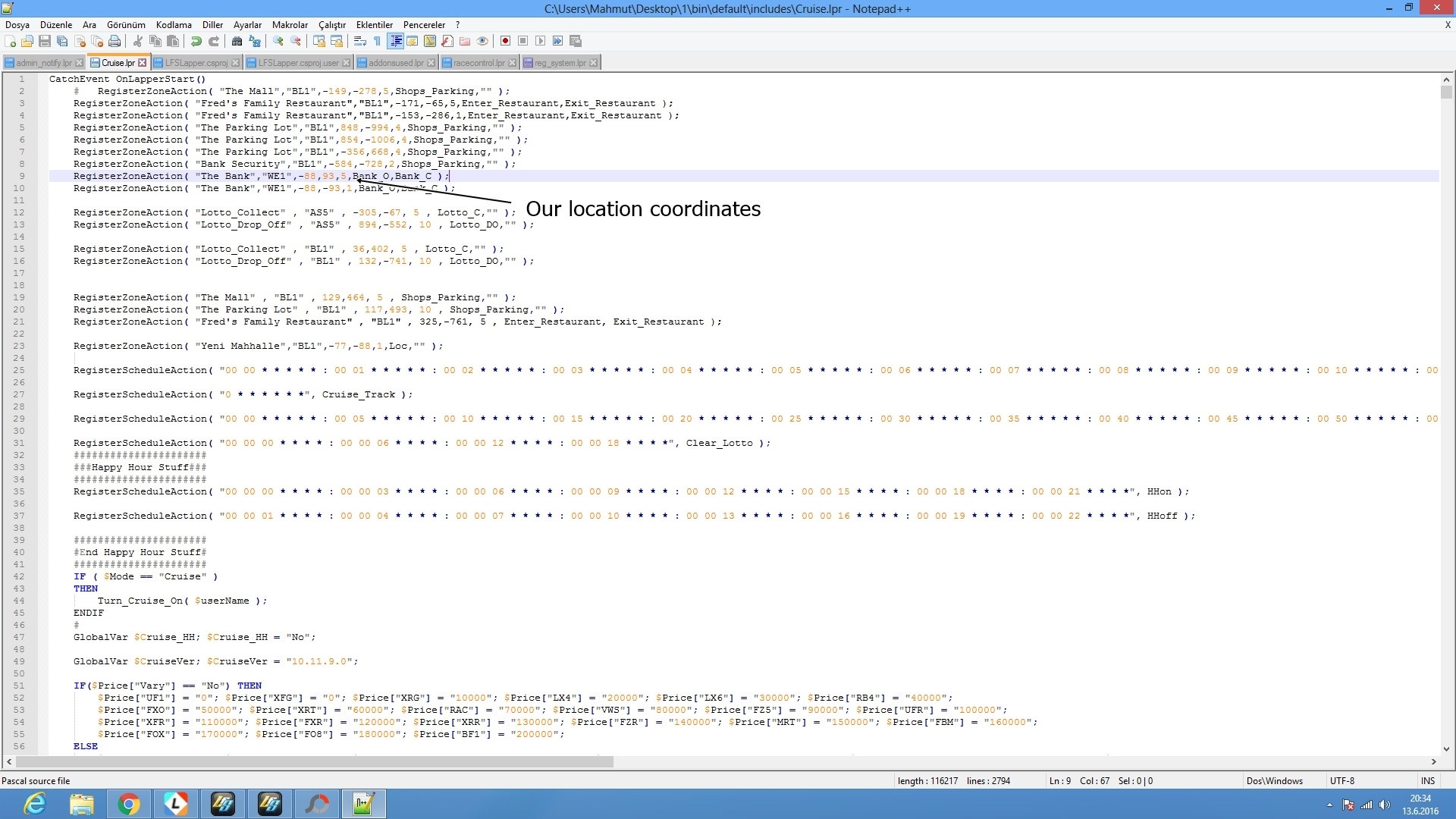Click the Copy toolbar icon
The width and height of the screenshot is (1456, 819).
[x=155, y=41]
